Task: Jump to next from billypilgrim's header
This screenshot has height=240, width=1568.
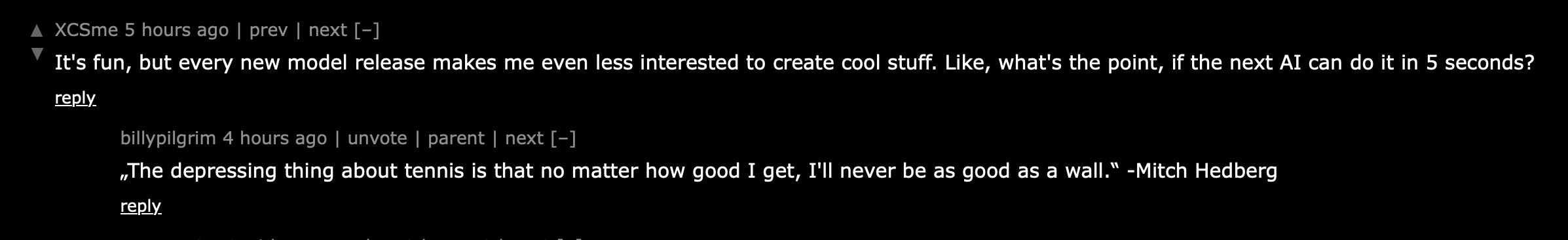Action: [x=524, y=138]
